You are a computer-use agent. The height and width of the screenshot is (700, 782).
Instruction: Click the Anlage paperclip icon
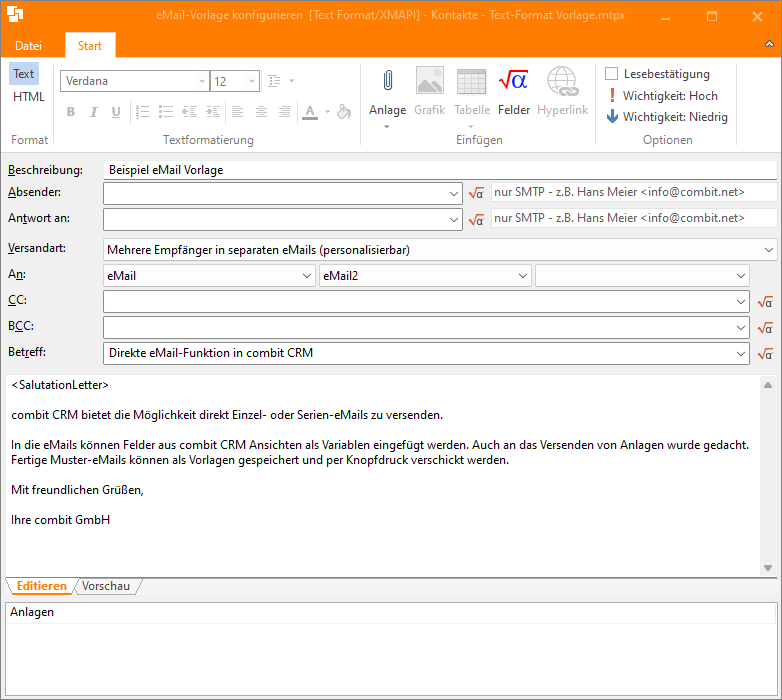[387, 82]
